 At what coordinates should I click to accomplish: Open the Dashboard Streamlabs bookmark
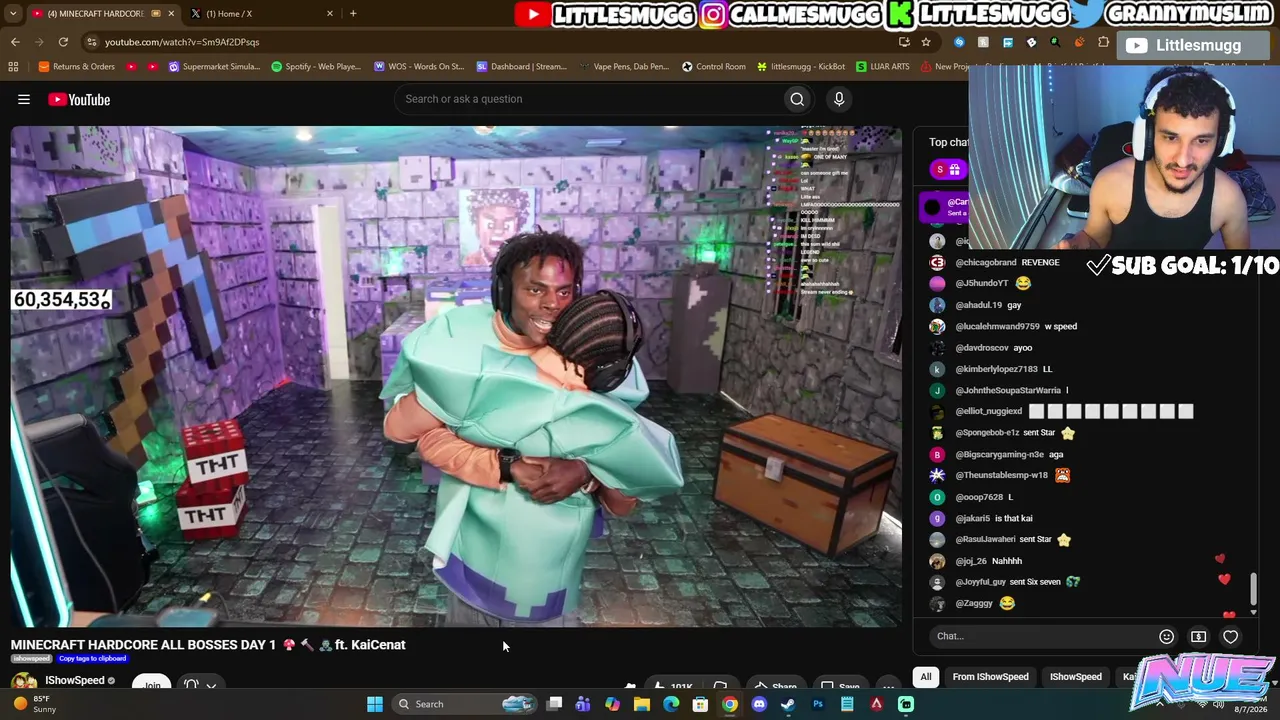tap(522, 67)
